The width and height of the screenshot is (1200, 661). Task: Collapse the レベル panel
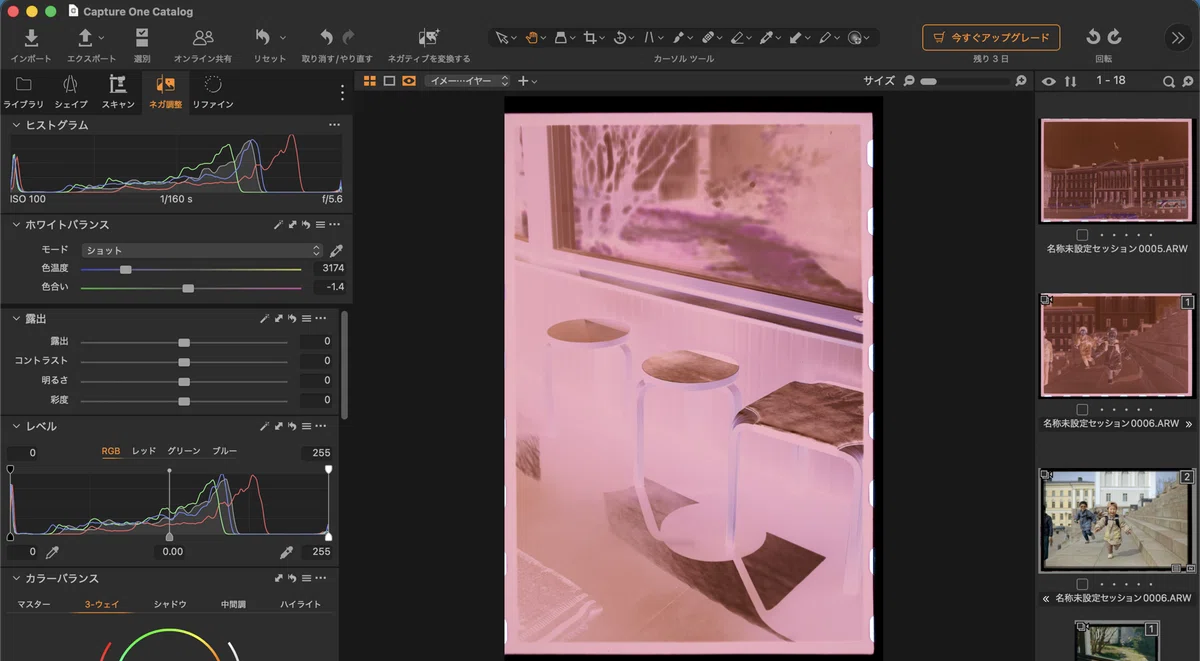(15, 427)
